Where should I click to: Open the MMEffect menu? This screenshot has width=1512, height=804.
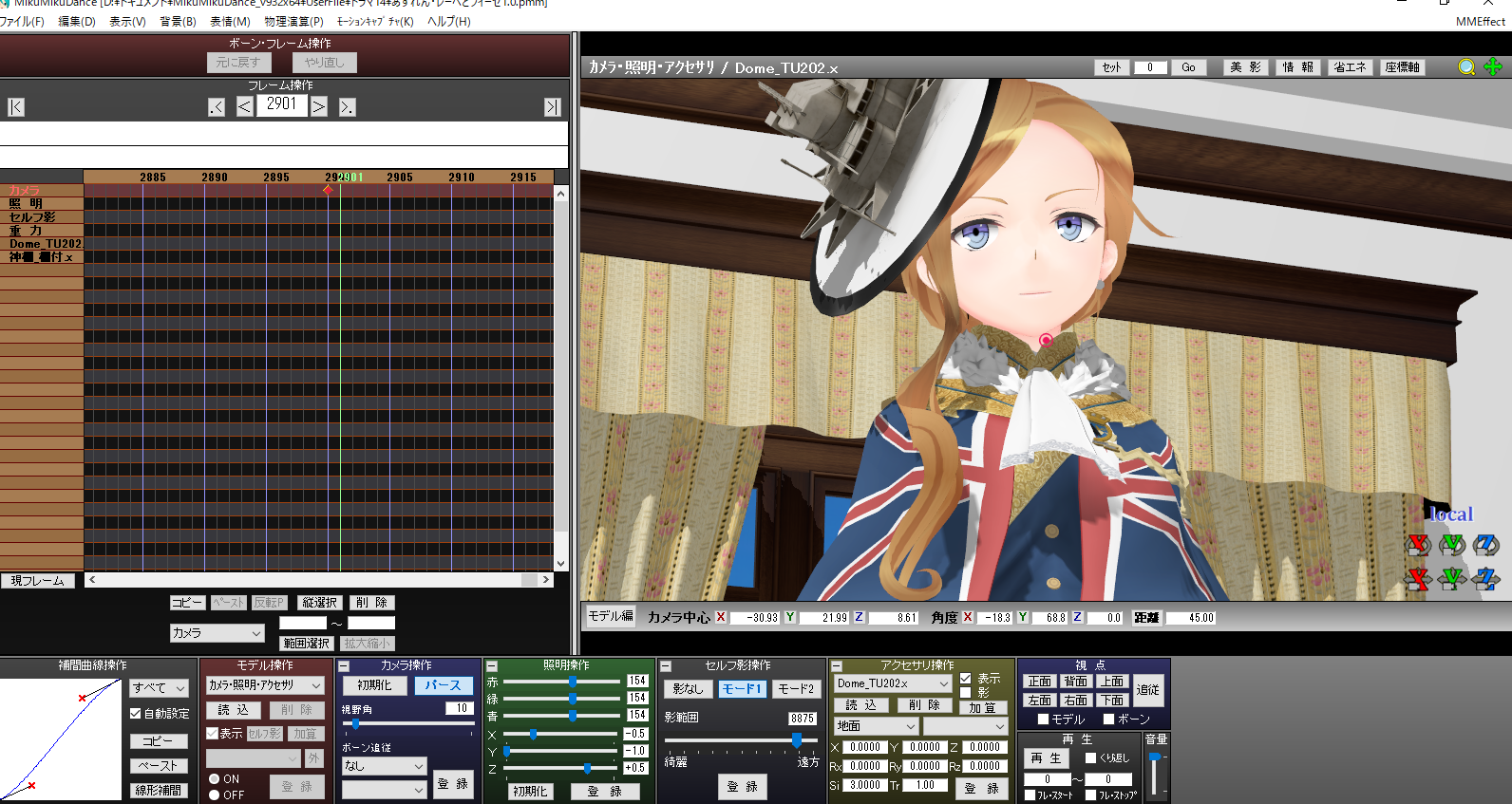[x=1480, y=21]
